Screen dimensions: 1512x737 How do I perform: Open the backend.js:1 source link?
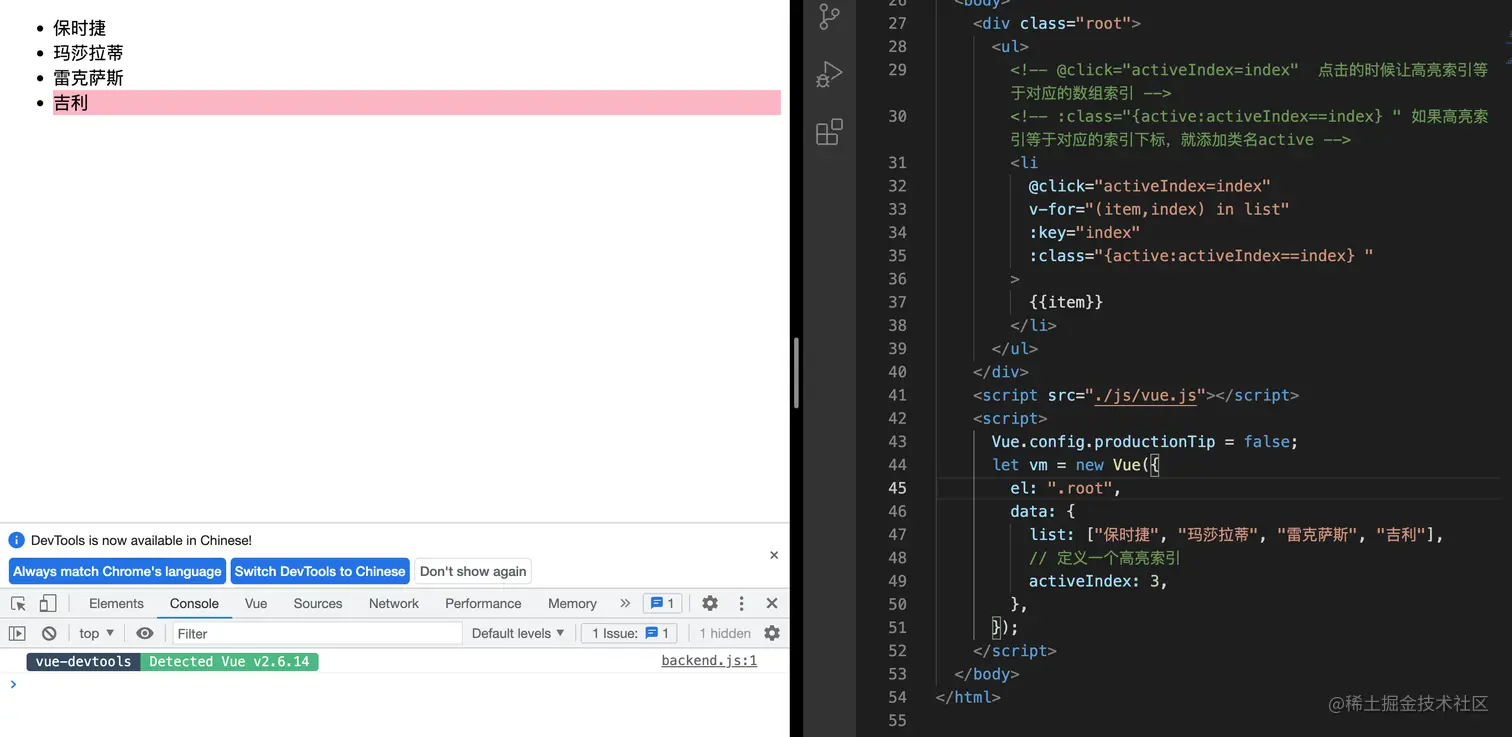(709, 661)
